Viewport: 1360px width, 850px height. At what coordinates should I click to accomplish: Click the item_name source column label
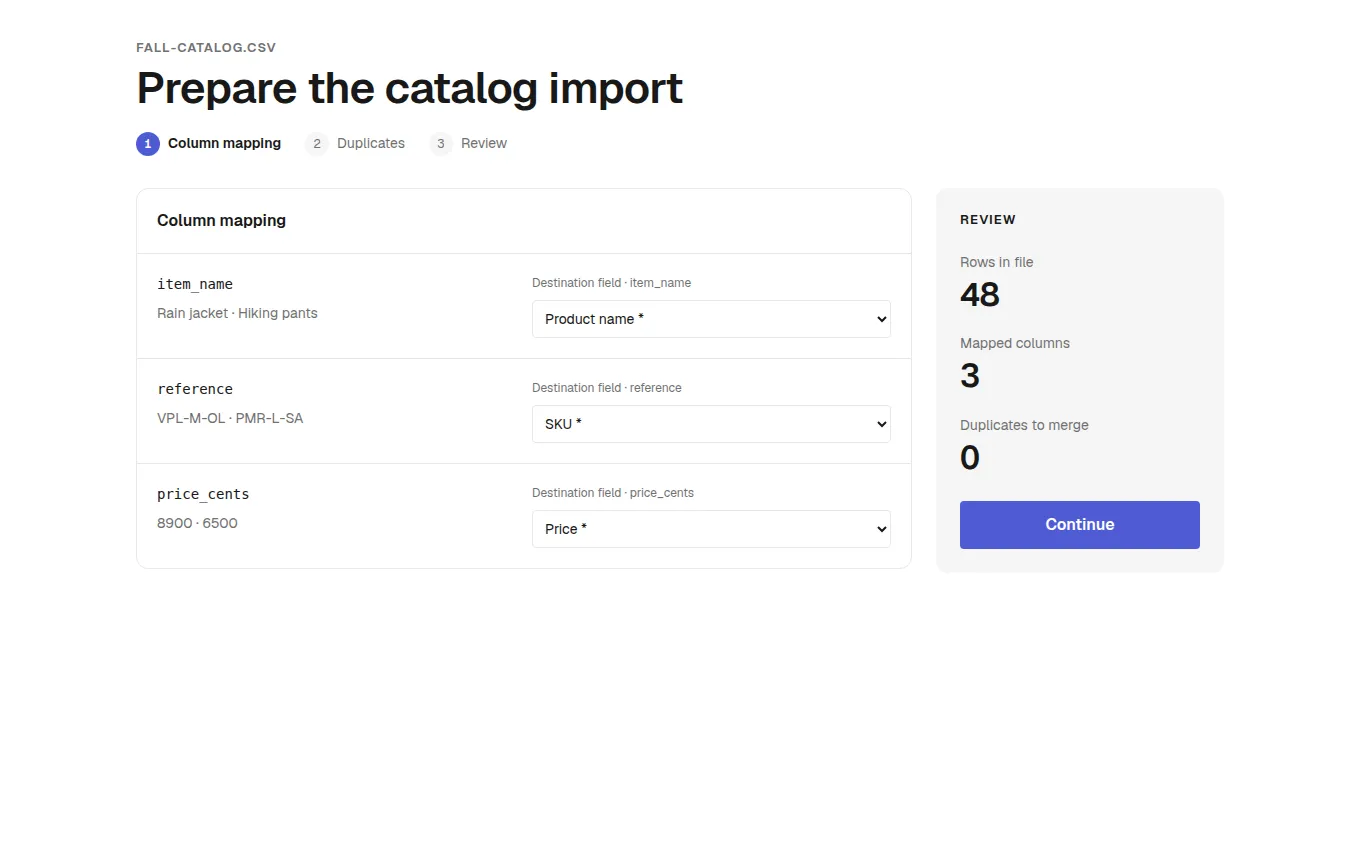click(x=195, y=284)
